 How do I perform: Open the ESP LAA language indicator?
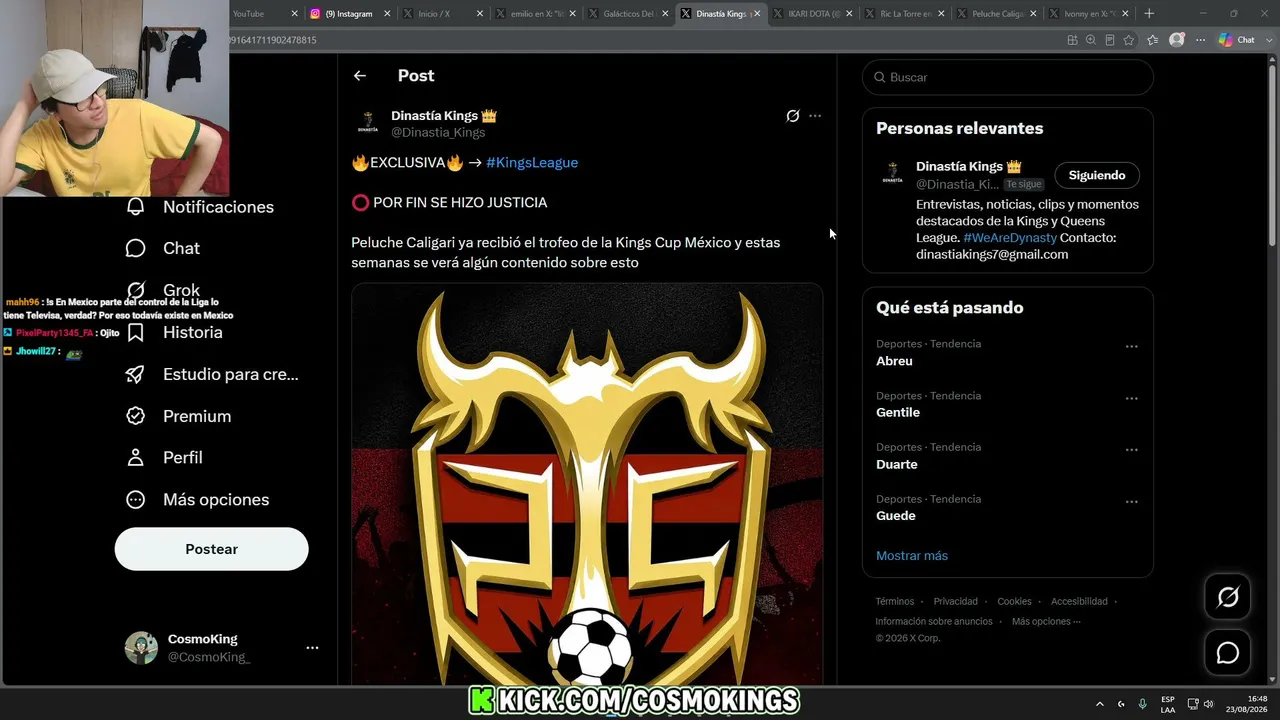click(1168, 704)
